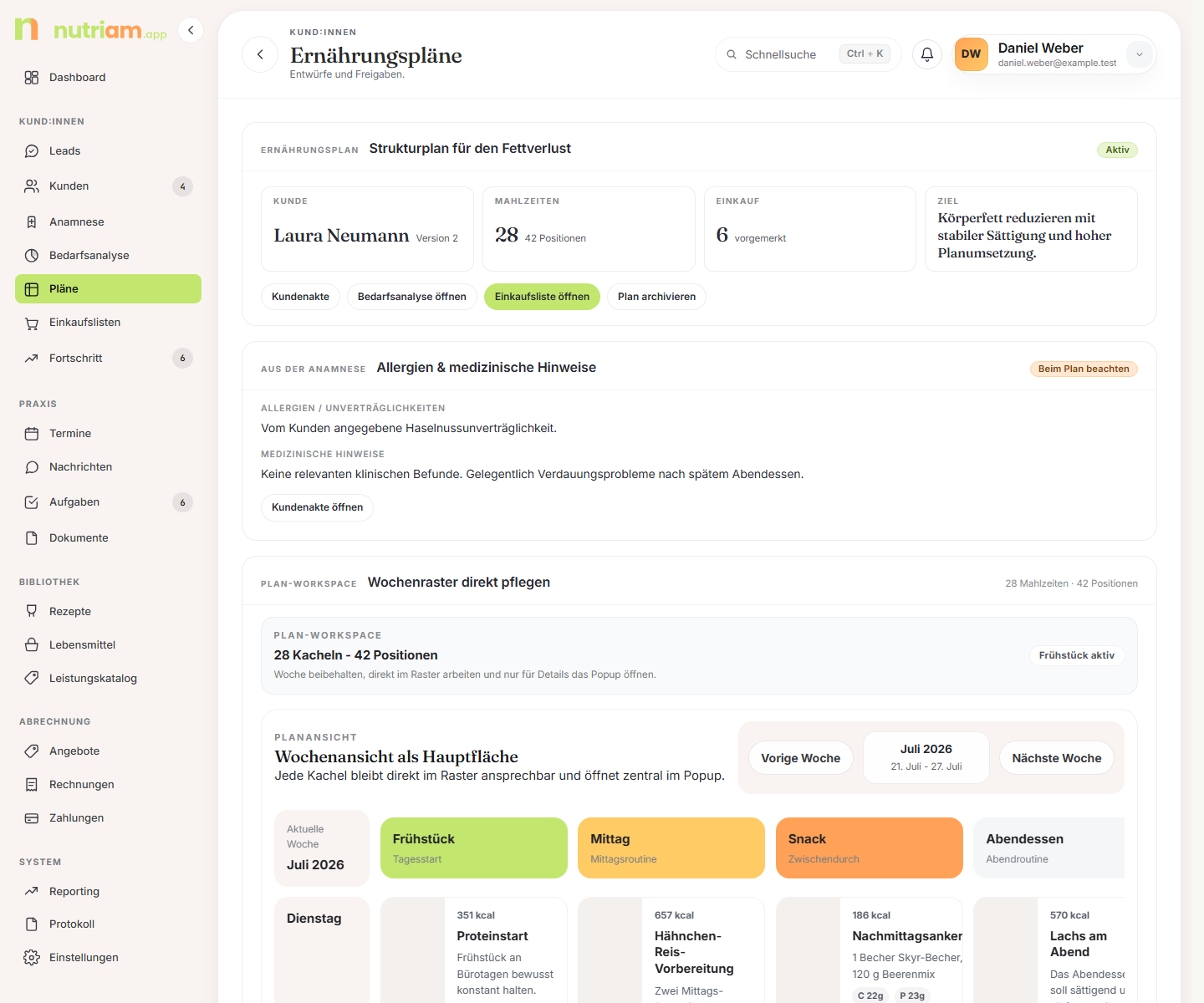This screenshot has height=1003, width=1204.
Task: Select the green Frühstück column header
Action: pyautogui.click(x=474, y=848)
